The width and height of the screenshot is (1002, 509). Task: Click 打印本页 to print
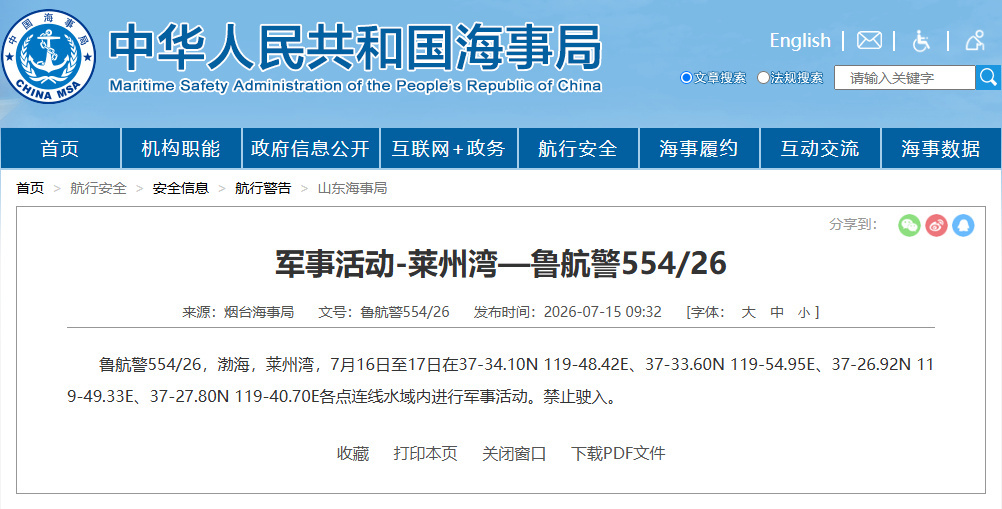[x=426, y=453]
